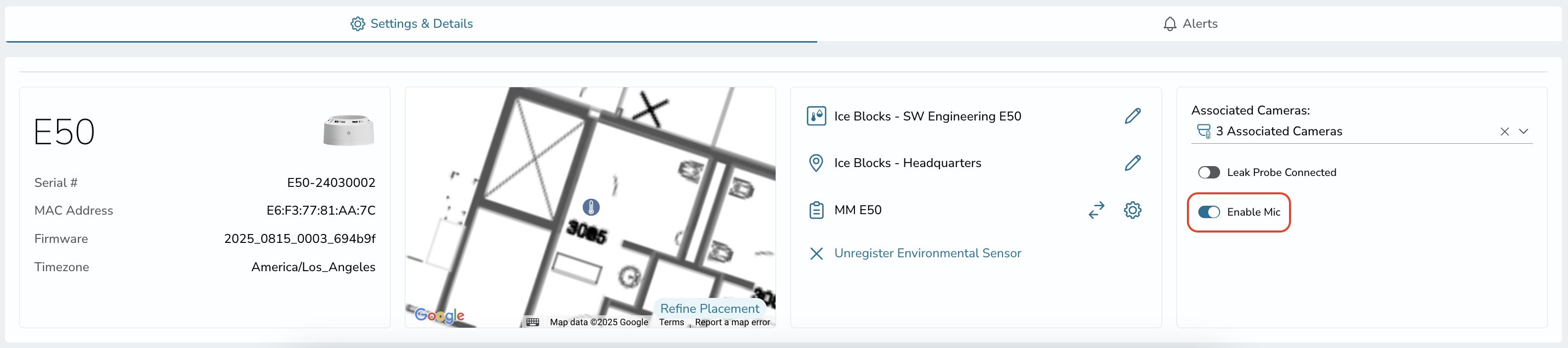Click the swap arrows next to MM E50
1568x348 pixels.
tap(1096, 210)
